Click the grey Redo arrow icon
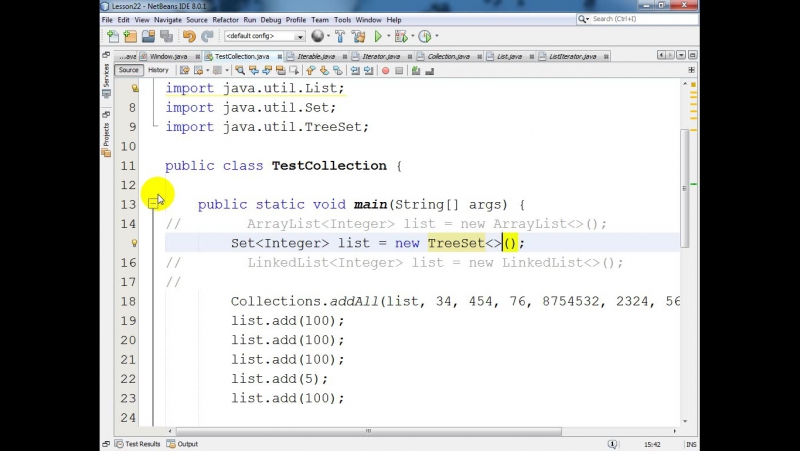 coord(207,36)
